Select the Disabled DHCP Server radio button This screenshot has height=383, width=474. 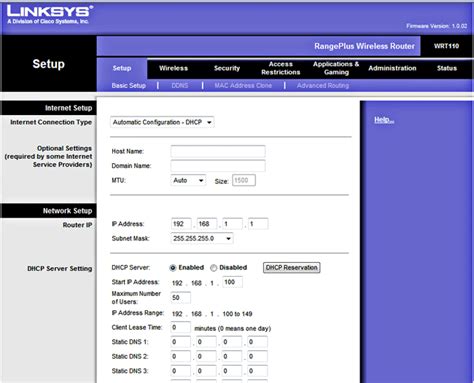213,268
